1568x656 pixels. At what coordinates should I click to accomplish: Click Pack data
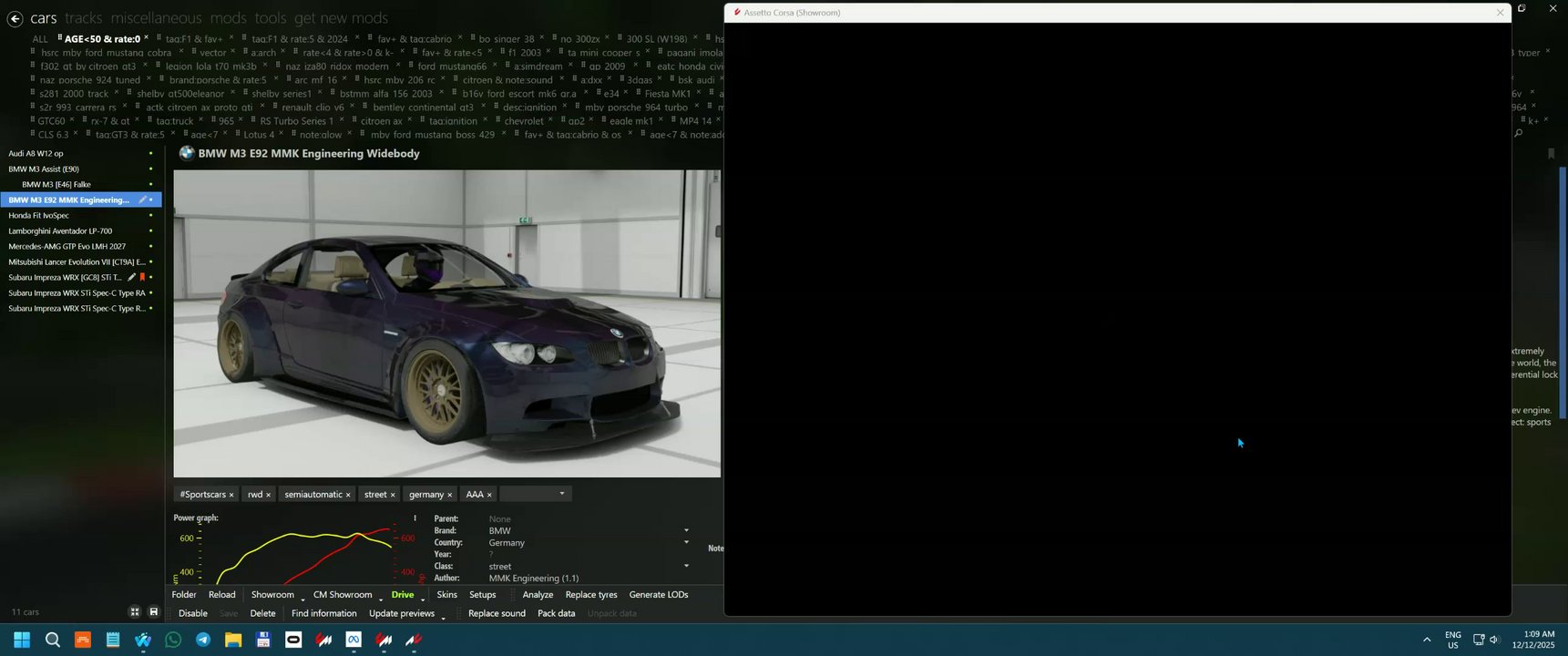557,613
